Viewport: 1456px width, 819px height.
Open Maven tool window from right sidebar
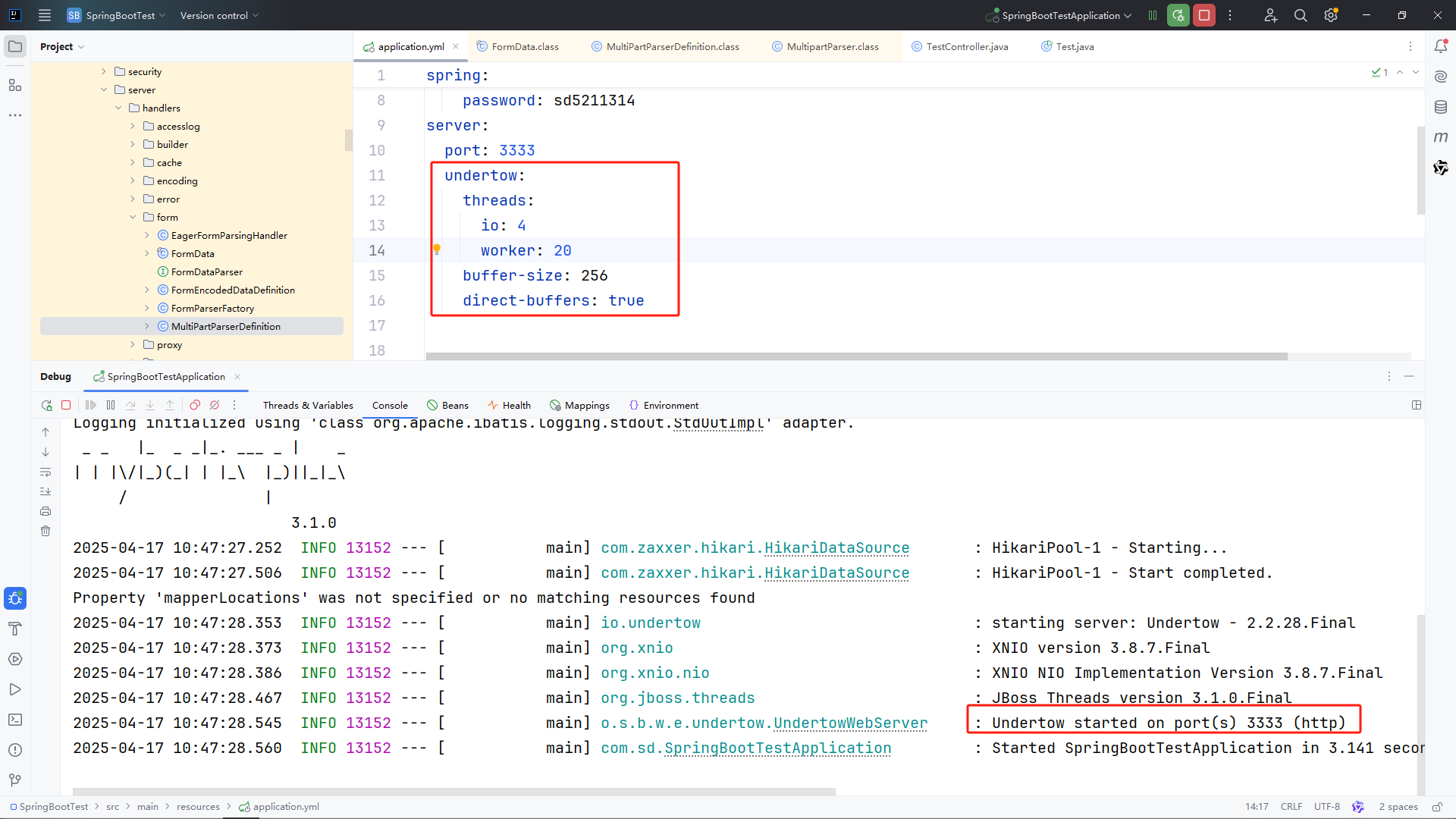(1441, 137)
